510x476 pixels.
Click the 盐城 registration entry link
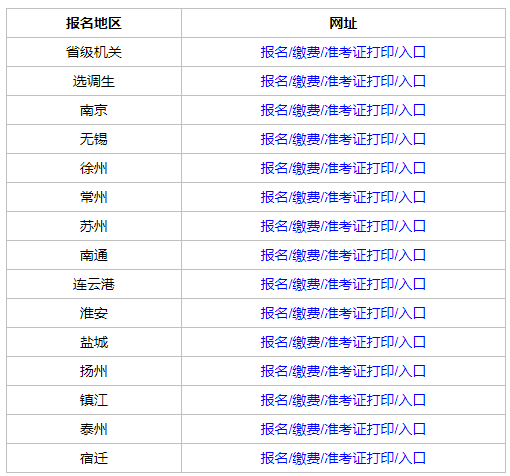[343, 342]
